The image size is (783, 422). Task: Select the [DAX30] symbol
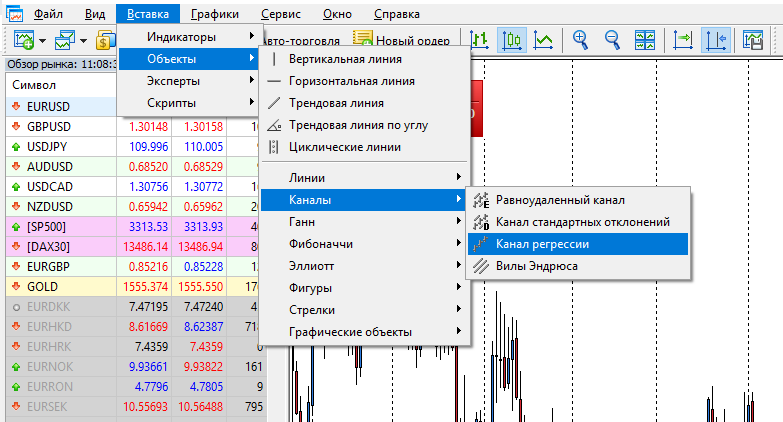pos(48,247)
